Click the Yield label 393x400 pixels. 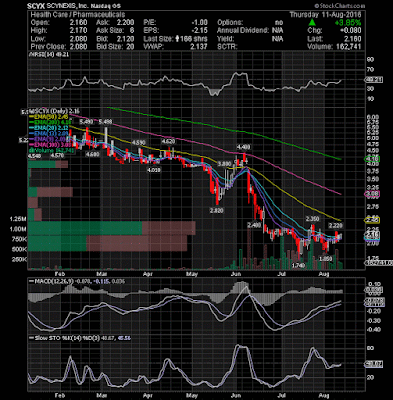[x=225, y=39]
